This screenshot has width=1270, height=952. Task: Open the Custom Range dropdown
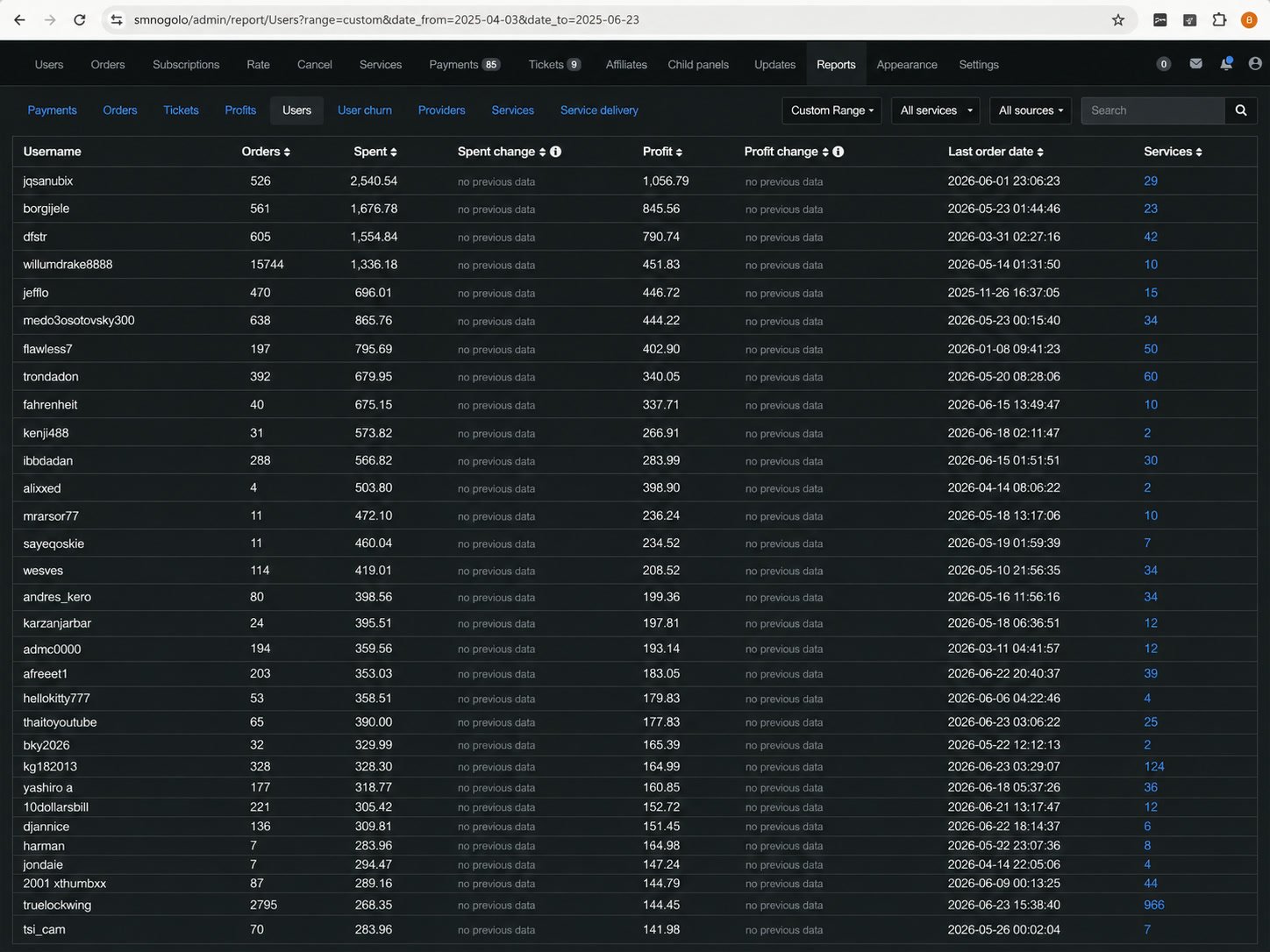point(832,110)
